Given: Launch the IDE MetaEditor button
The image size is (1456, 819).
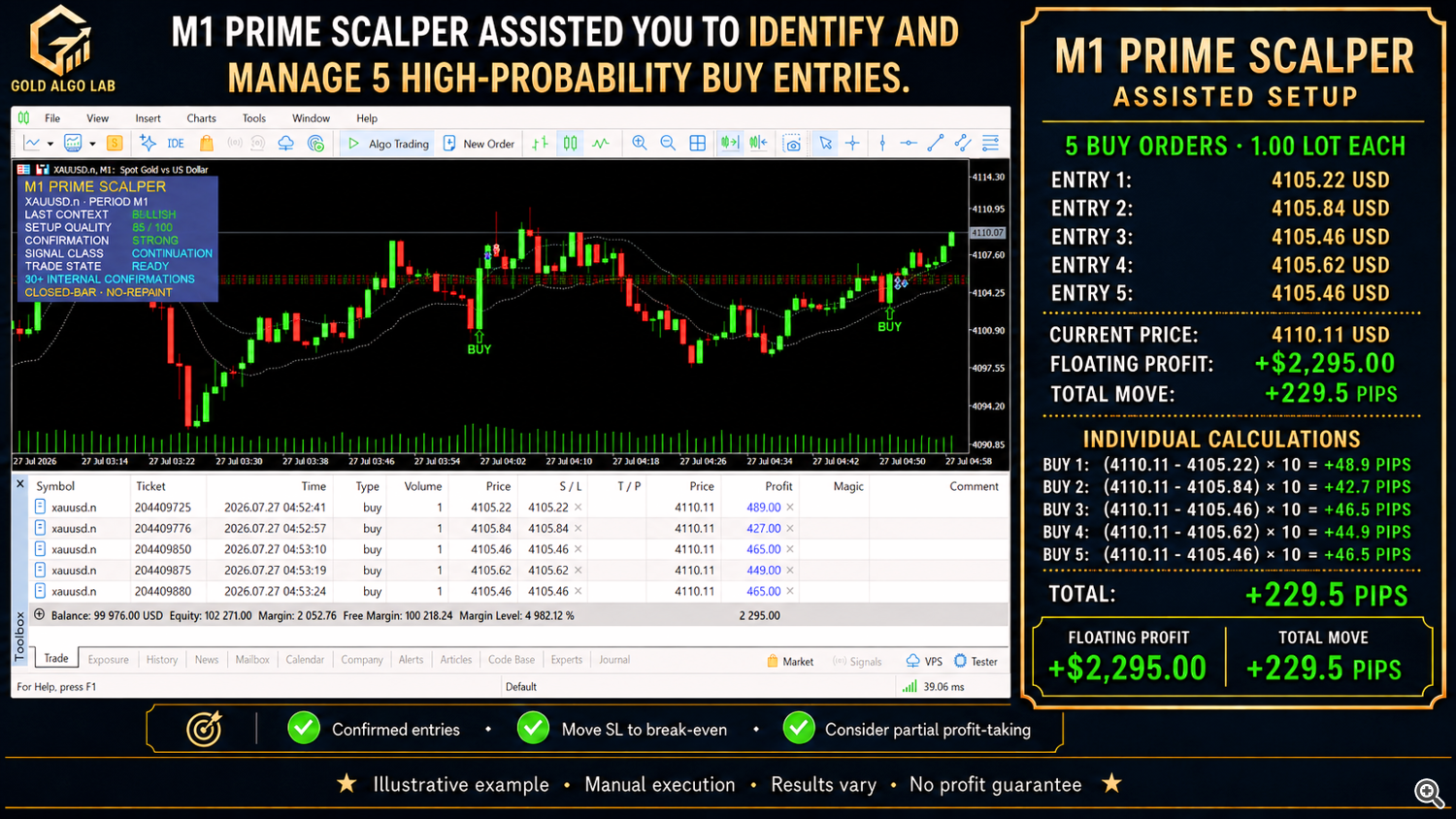Looking at the screenshot, I should tap(176, 144).
